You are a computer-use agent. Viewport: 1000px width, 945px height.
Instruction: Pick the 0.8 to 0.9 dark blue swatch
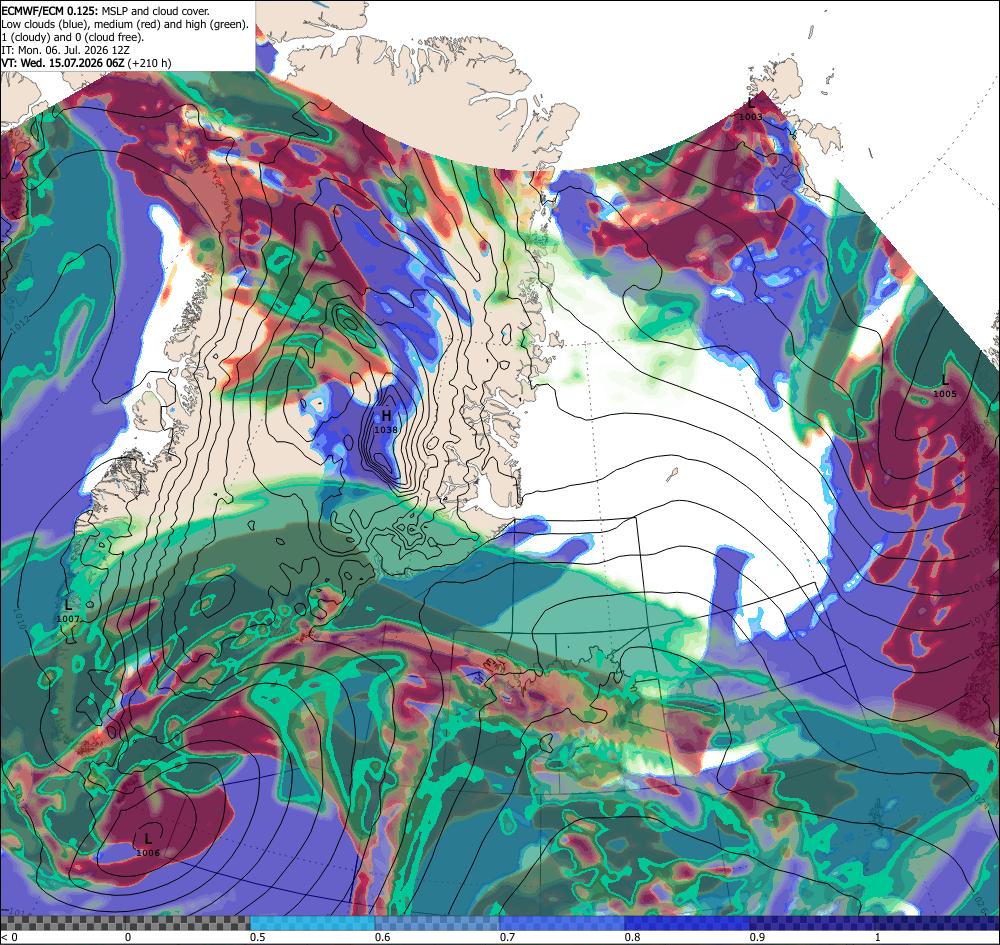point(688,923)
